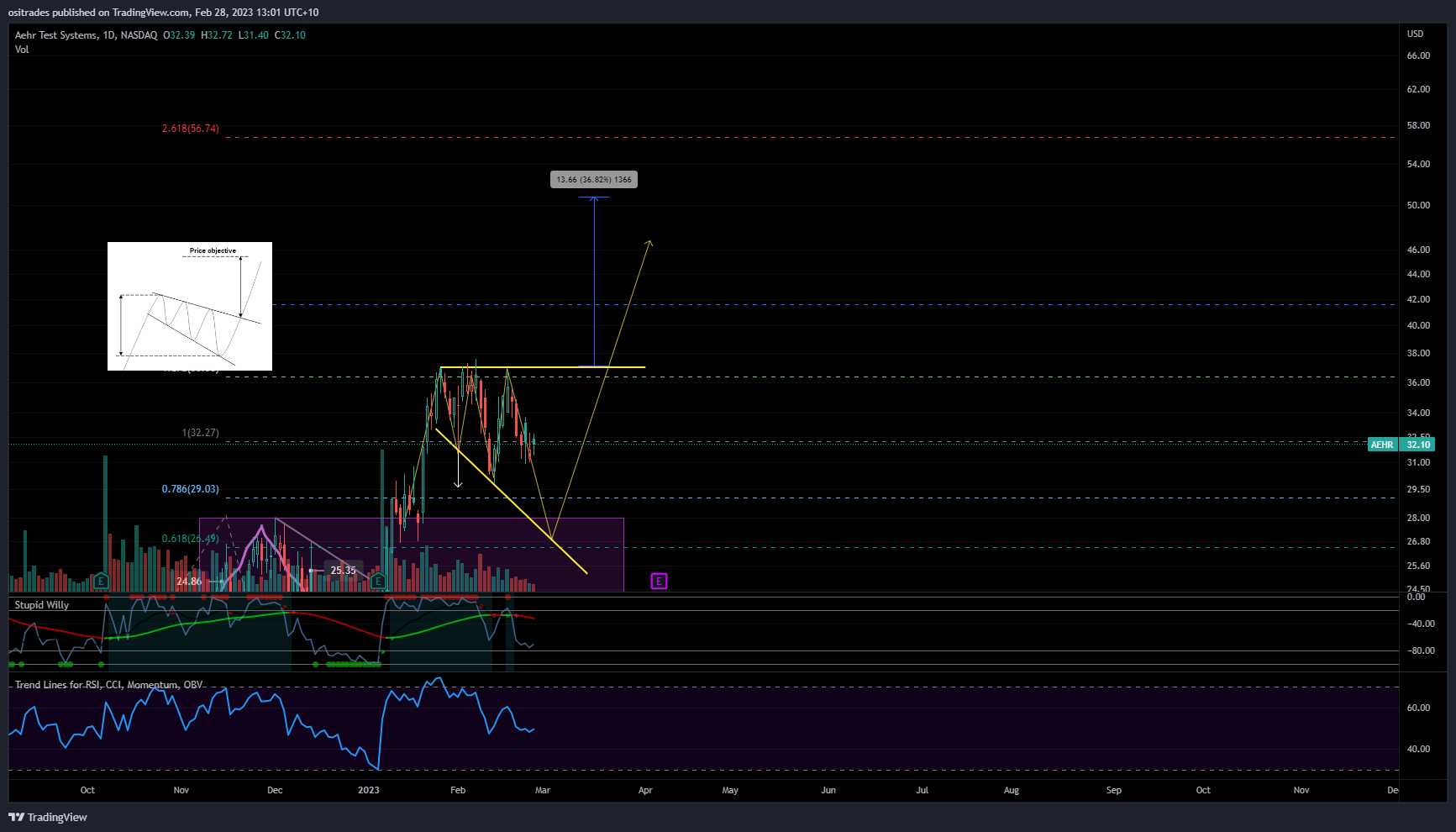Screen dimensions: 1456x832
Task: Click the low value L31.40
Action: [x=254, y=35]
